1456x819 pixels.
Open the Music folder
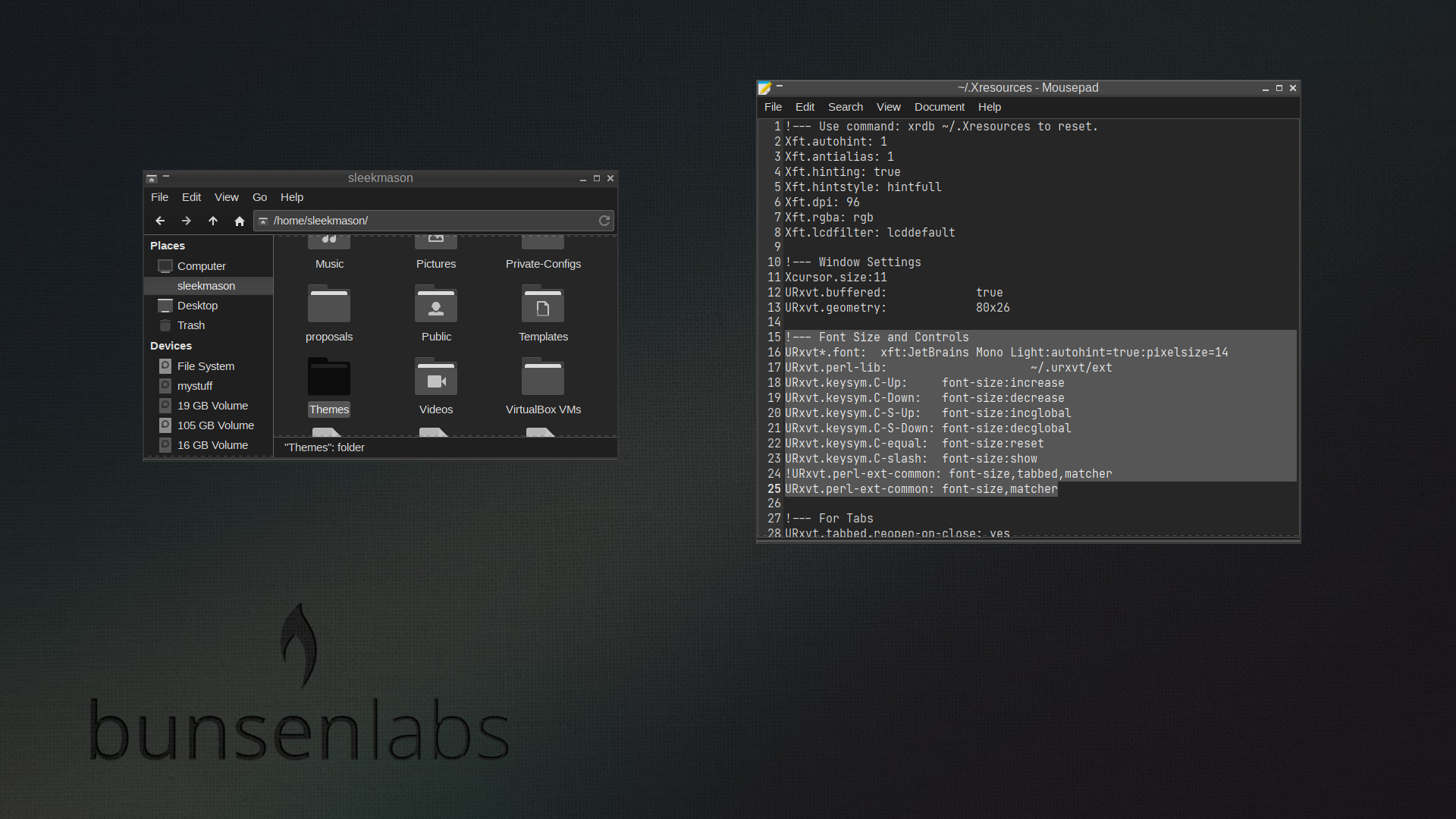point(329,254)
